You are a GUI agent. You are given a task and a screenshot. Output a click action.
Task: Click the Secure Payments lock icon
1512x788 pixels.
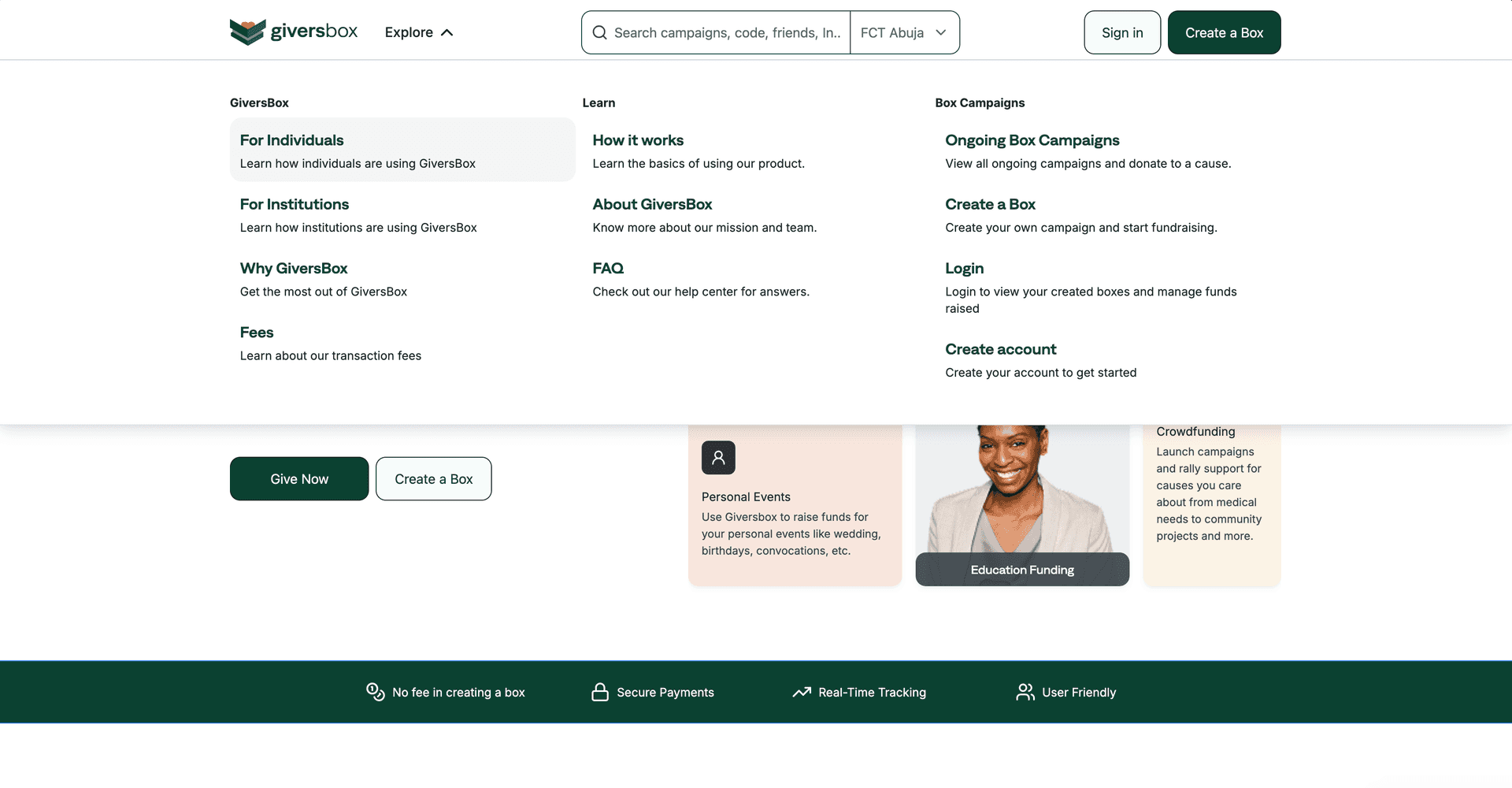[x=600, y=692]
